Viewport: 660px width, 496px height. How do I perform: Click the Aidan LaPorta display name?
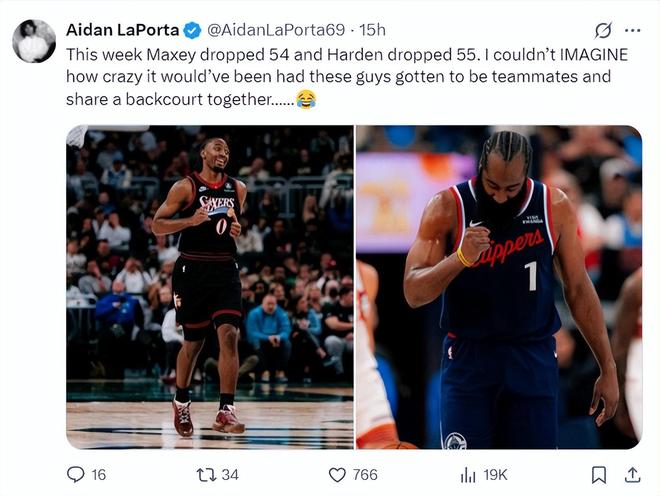[x=122, y=30]
